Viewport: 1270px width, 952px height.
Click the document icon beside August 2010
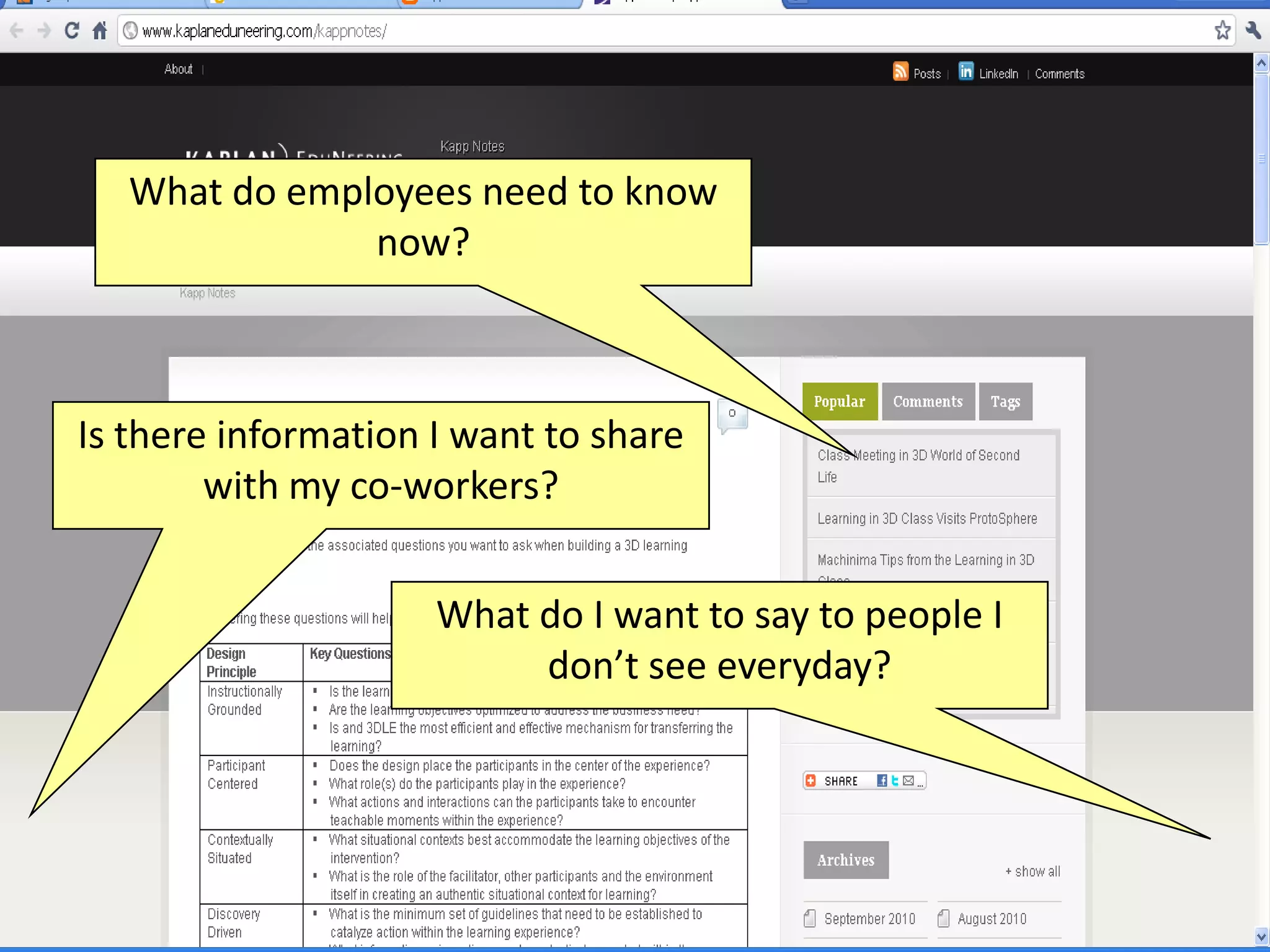pyautogui.click(x=943, y=918)
